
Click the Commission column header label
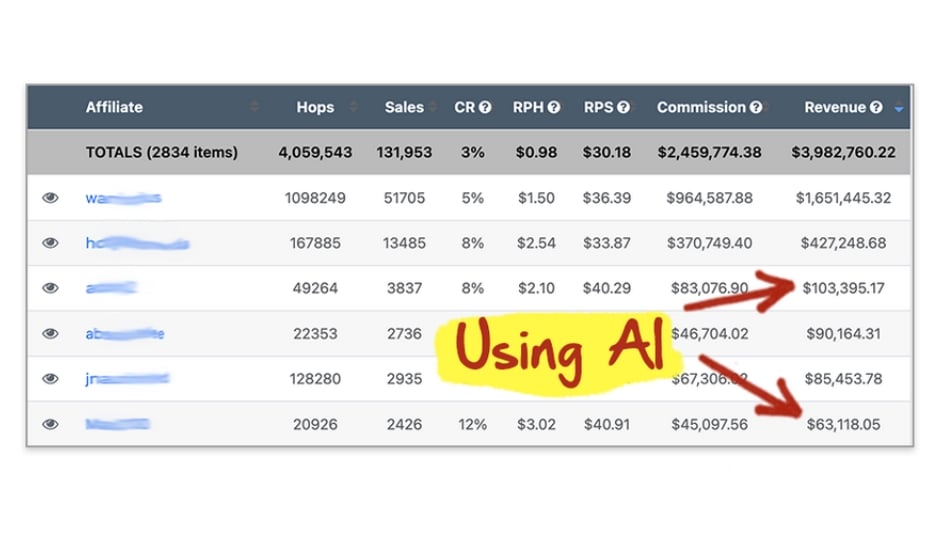tap(701, 107)
